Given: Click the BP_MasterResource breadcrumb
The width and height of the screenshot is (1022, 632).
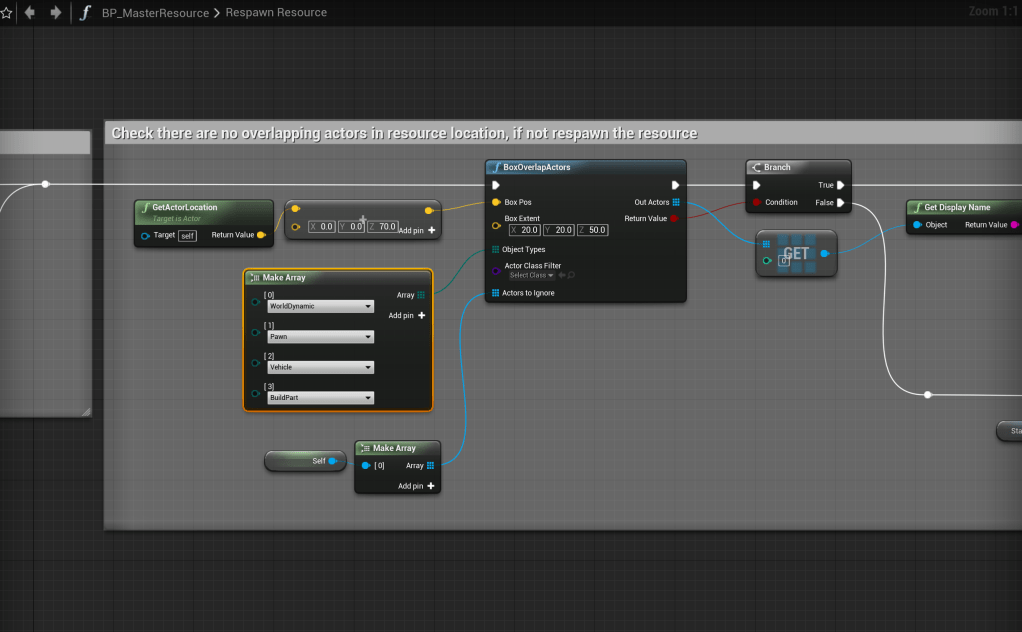Looking at the screenshot, I should 155,13.
